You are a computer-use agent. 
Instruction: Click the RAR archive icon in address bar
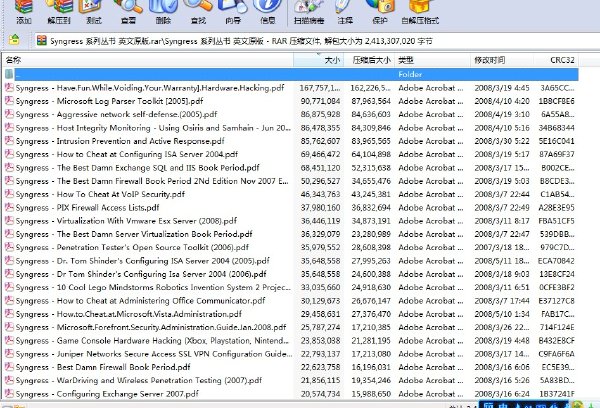click(41, 41)
